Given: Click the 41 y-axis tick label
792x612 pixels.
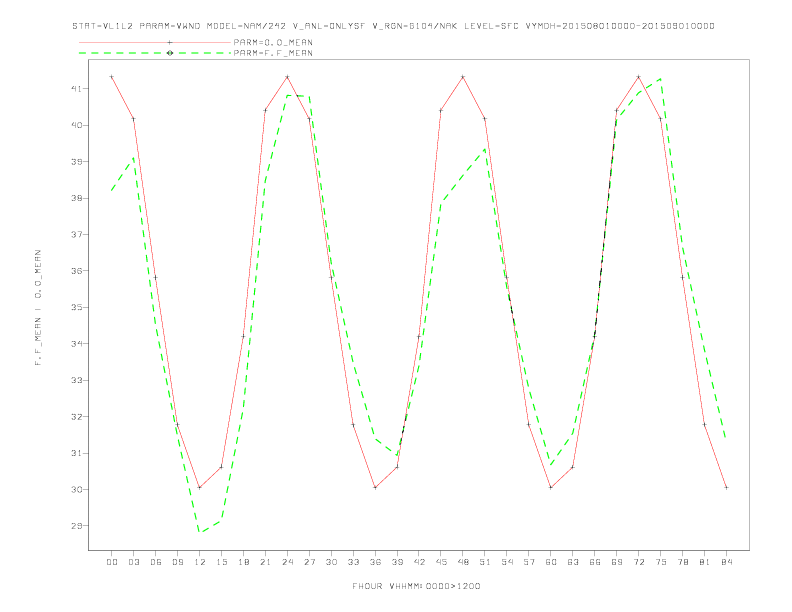Looking at the screenshot, I should click(76, 88).
